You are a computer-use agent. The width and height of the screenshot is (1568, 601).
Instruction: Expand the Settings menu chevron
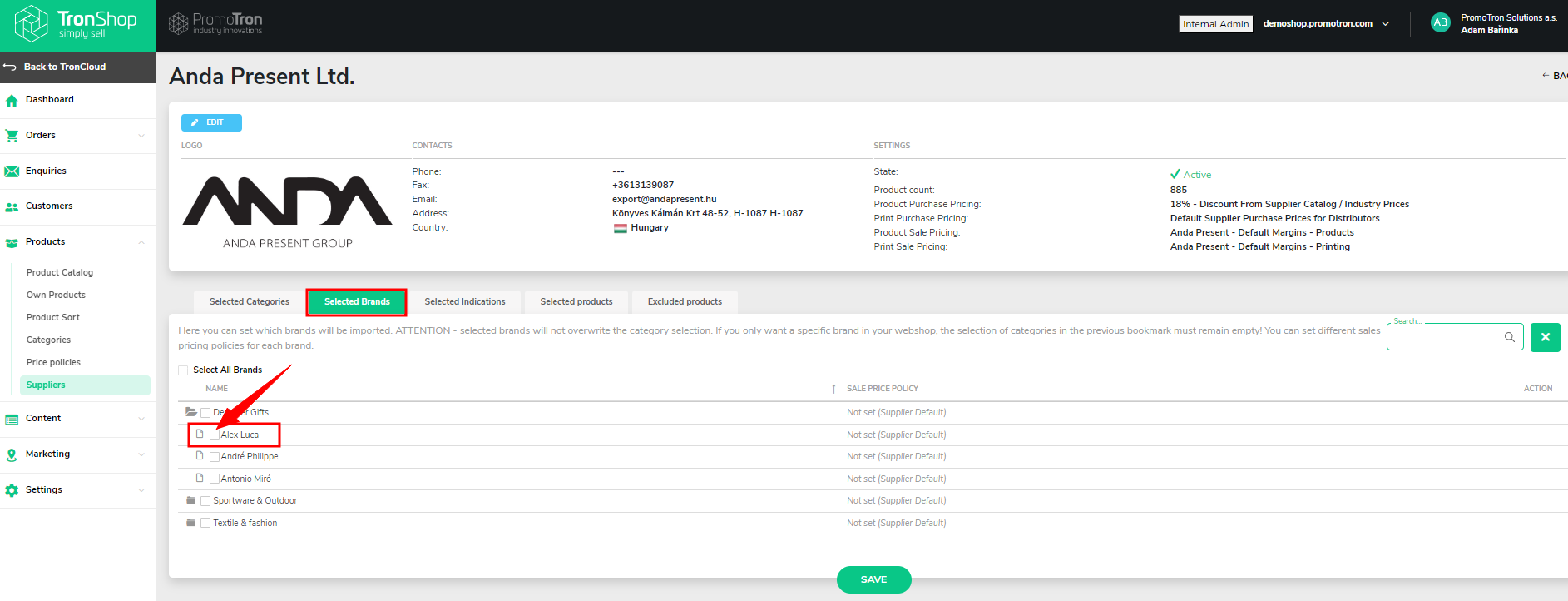point(141,490)
